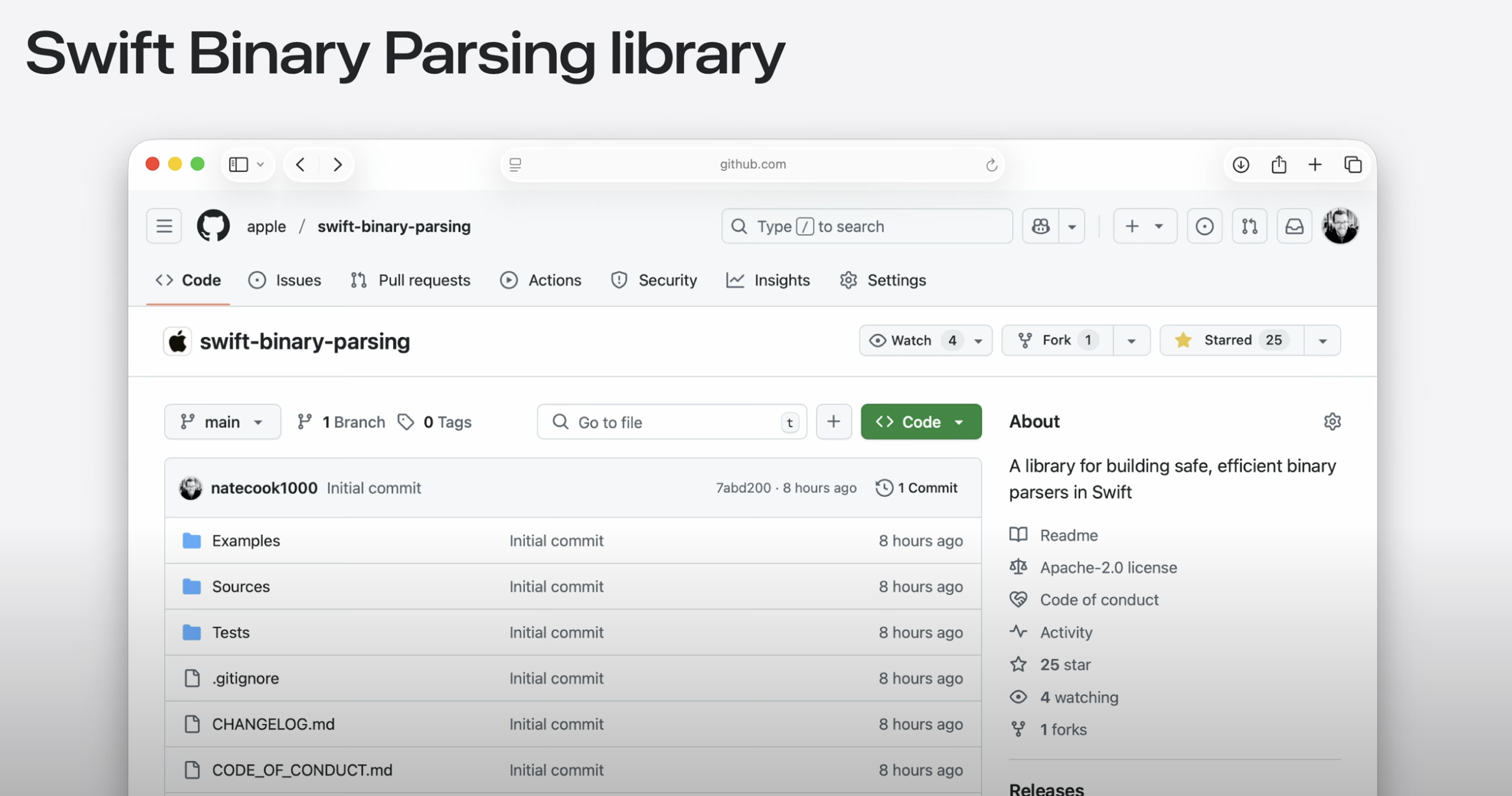Open the issues icon in header
The width and height of the screenshot is (1512, 796).
(1204, 226)
